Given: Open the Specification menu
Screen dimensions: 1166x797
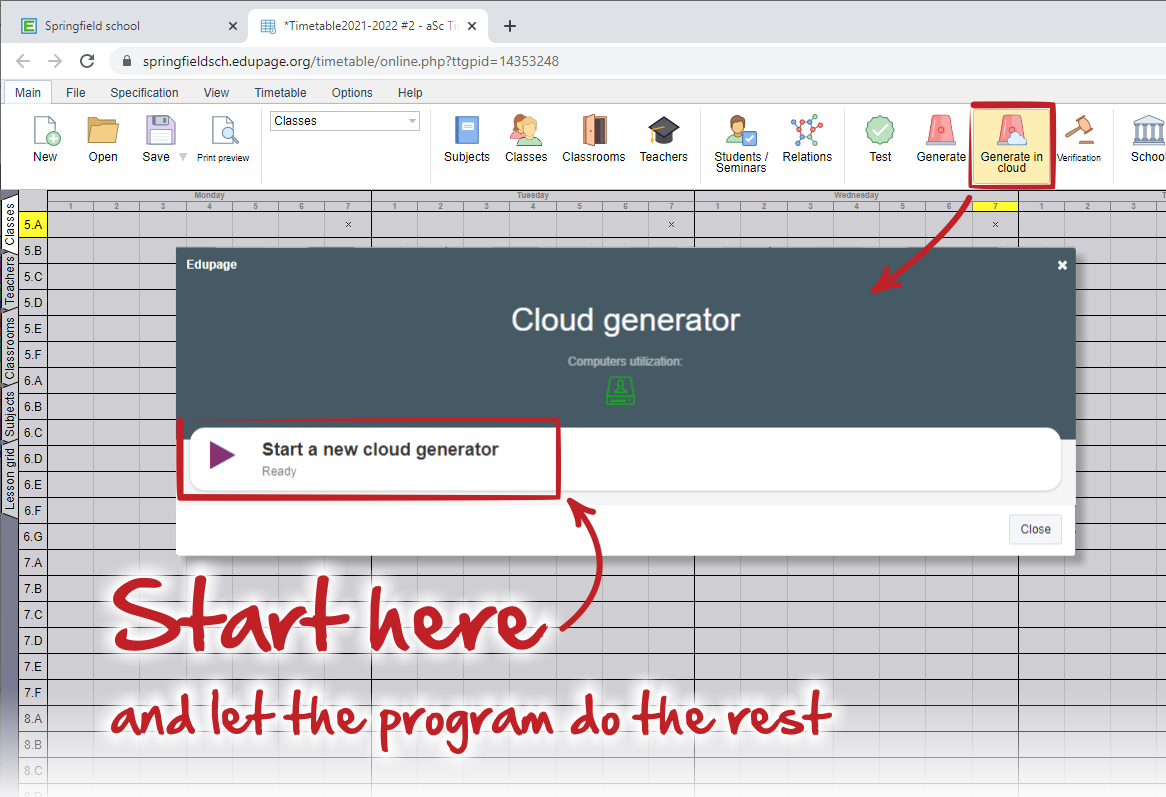Looking at the screenshot, I should (144, 93).
